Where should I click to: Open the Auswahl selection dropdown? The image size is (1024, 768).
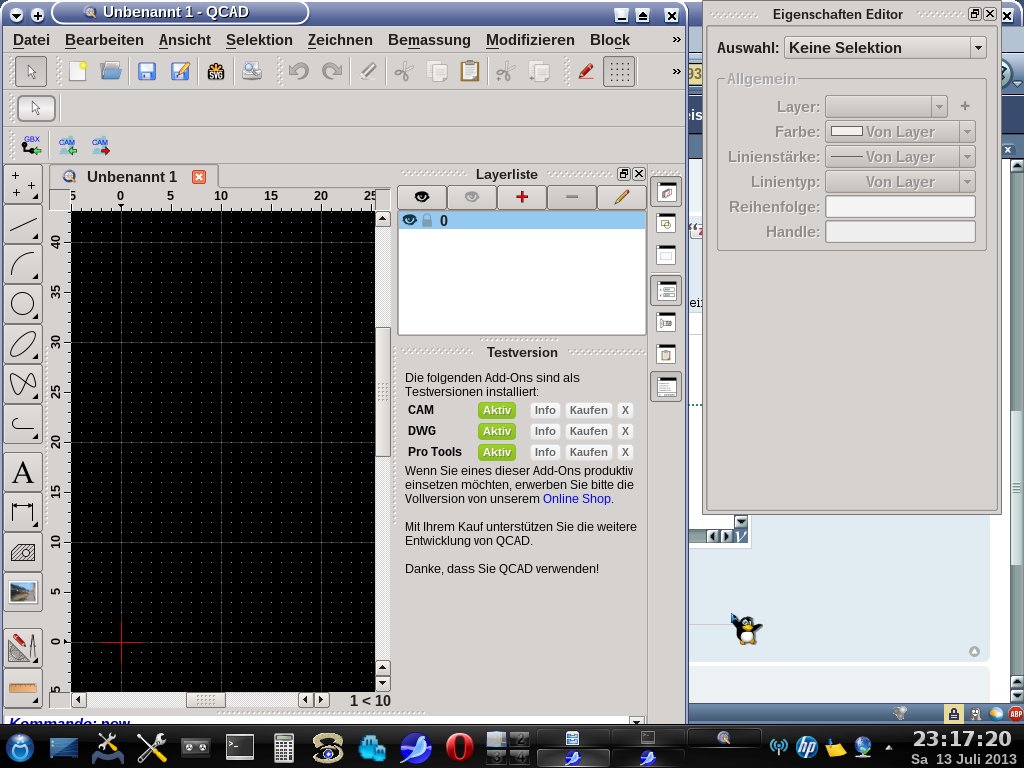tap(884, 48)
